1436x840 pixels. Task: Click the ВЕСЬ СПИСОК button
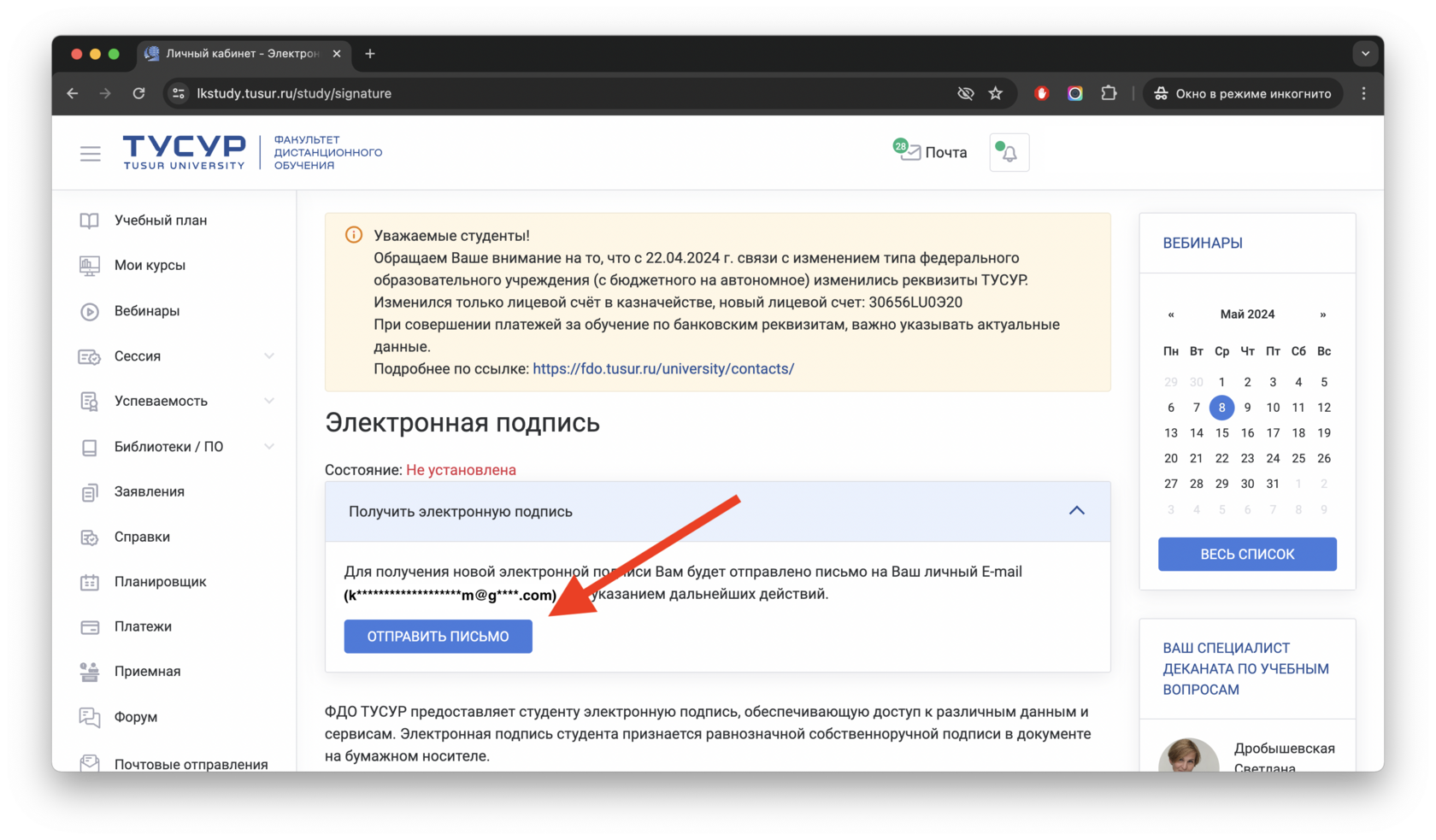[1247, 555]
